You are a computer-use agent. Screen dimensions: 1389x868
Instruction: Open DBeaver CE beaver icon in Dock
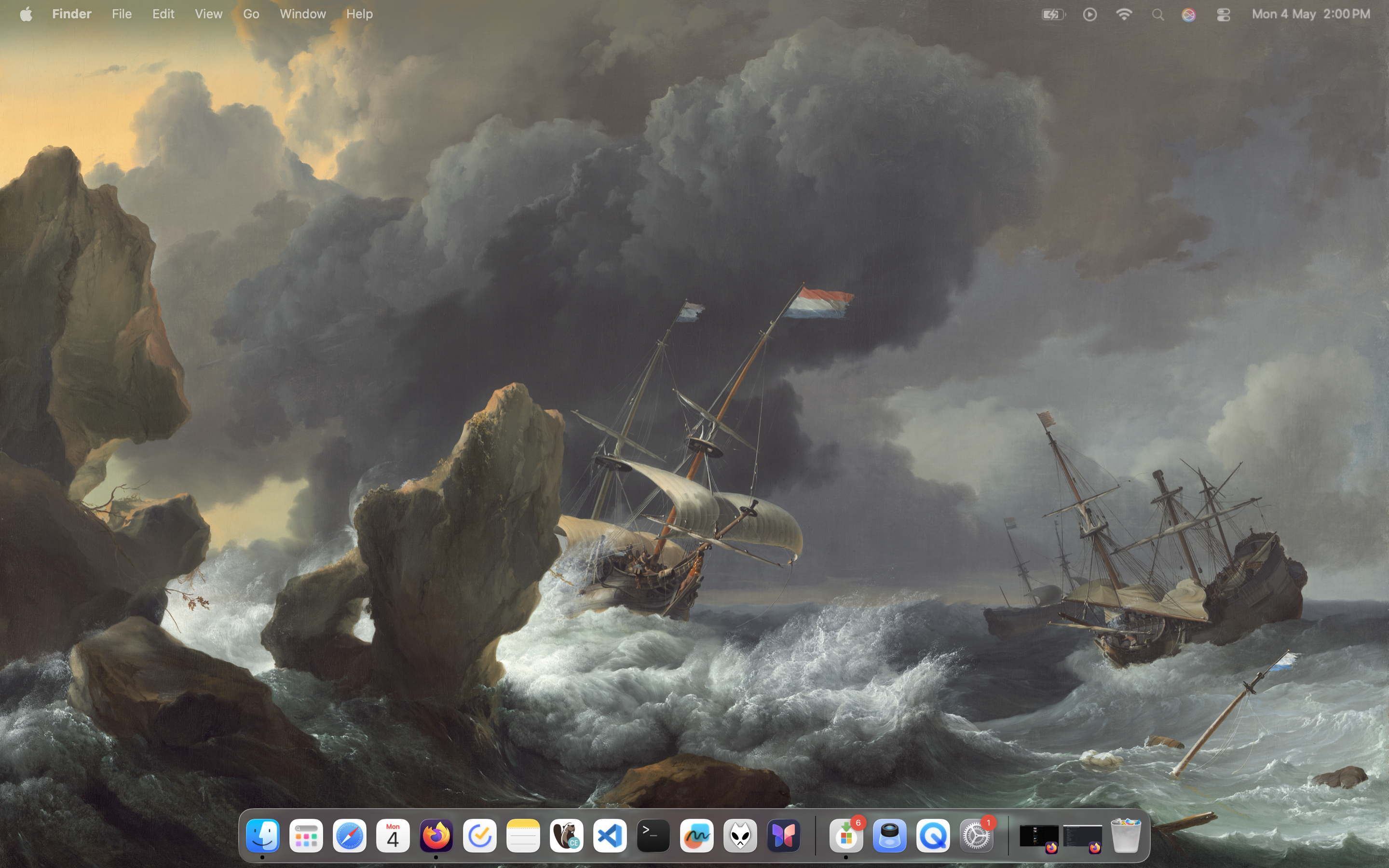[x=567, y=835]
